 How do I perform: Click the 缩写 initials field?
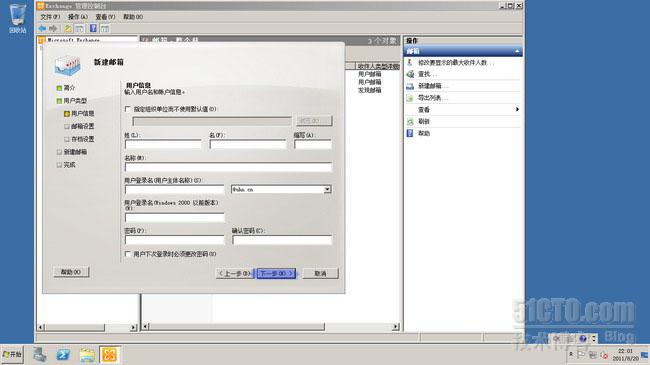(313, 144)
